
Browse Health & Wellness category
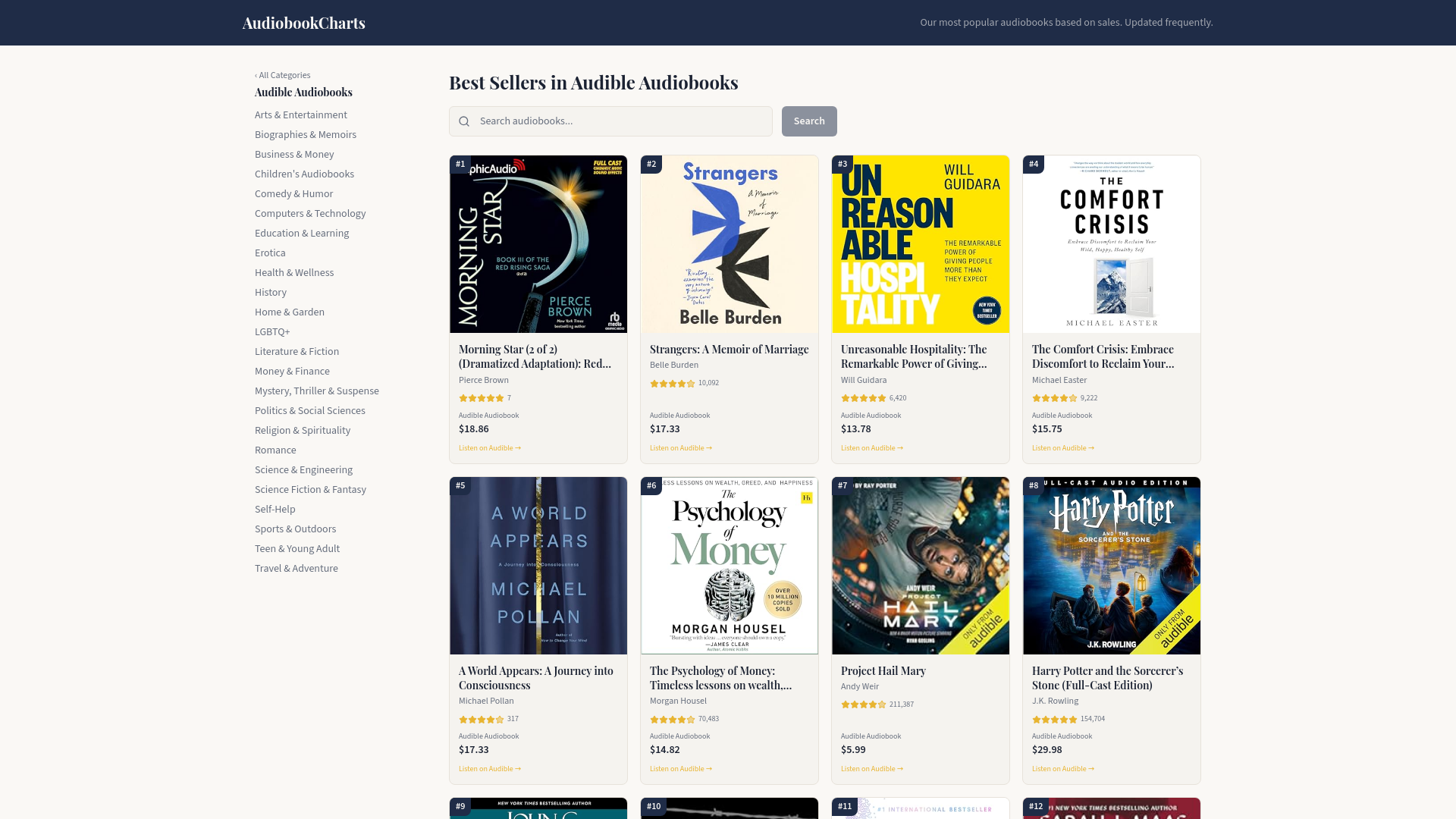(294, 272)
